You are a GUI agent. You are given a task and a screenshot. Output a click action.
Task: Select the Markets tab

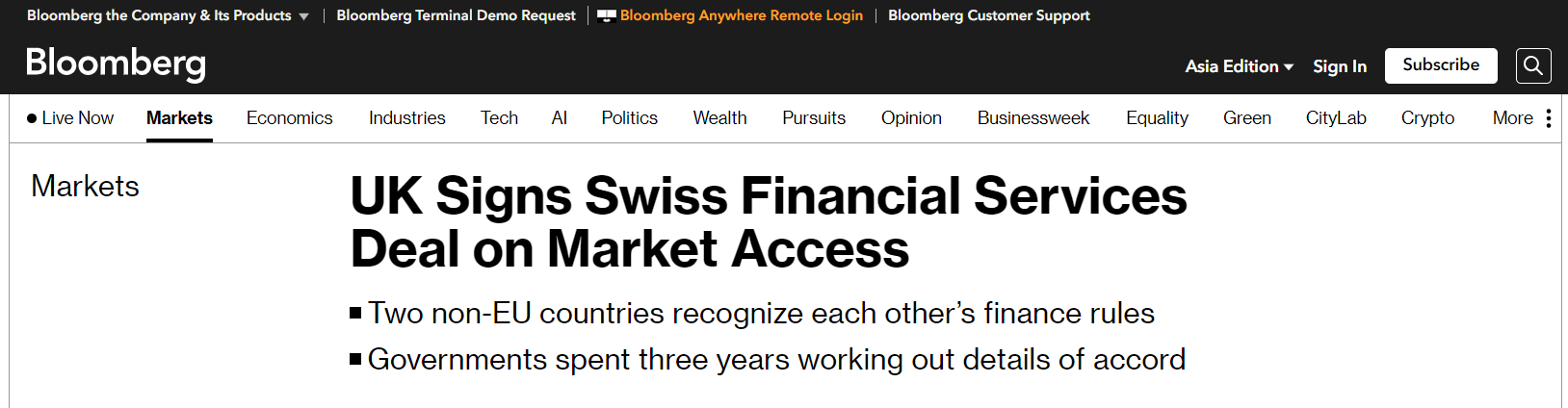[179, 118]
